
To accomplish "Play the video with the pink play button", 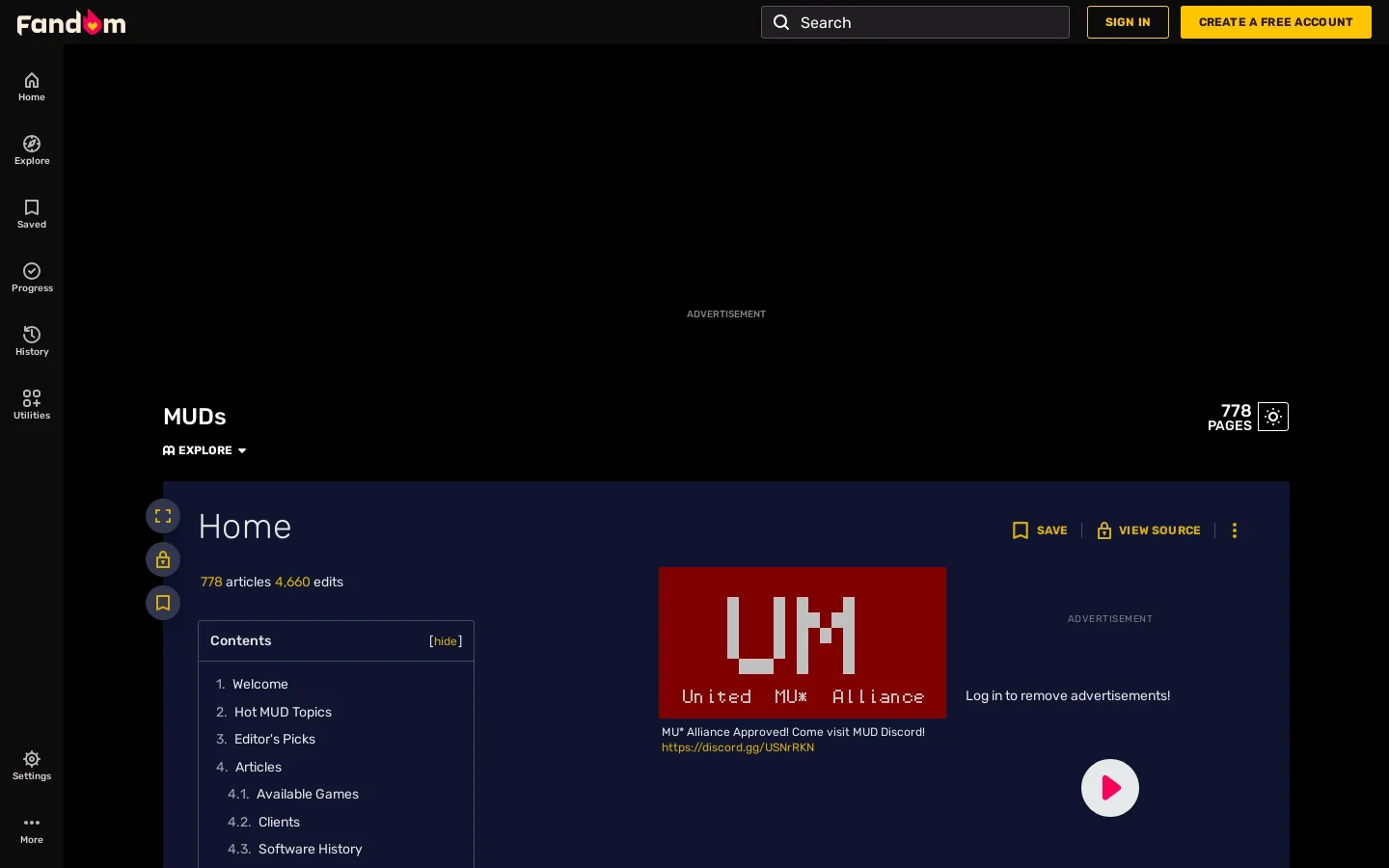I will [1110, 788].
